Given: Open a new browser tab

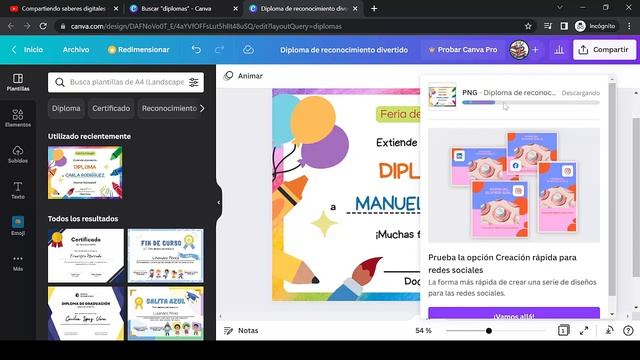Looking at the screenshot, I should click(374, 8).
